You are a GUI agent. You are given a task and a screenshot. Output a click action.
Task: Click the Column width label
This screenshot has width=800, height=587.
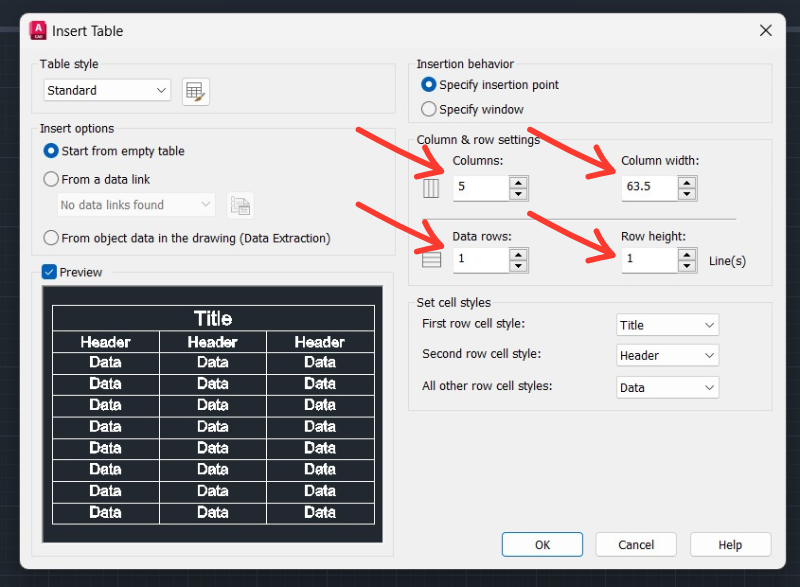click(x=660, y=160)
